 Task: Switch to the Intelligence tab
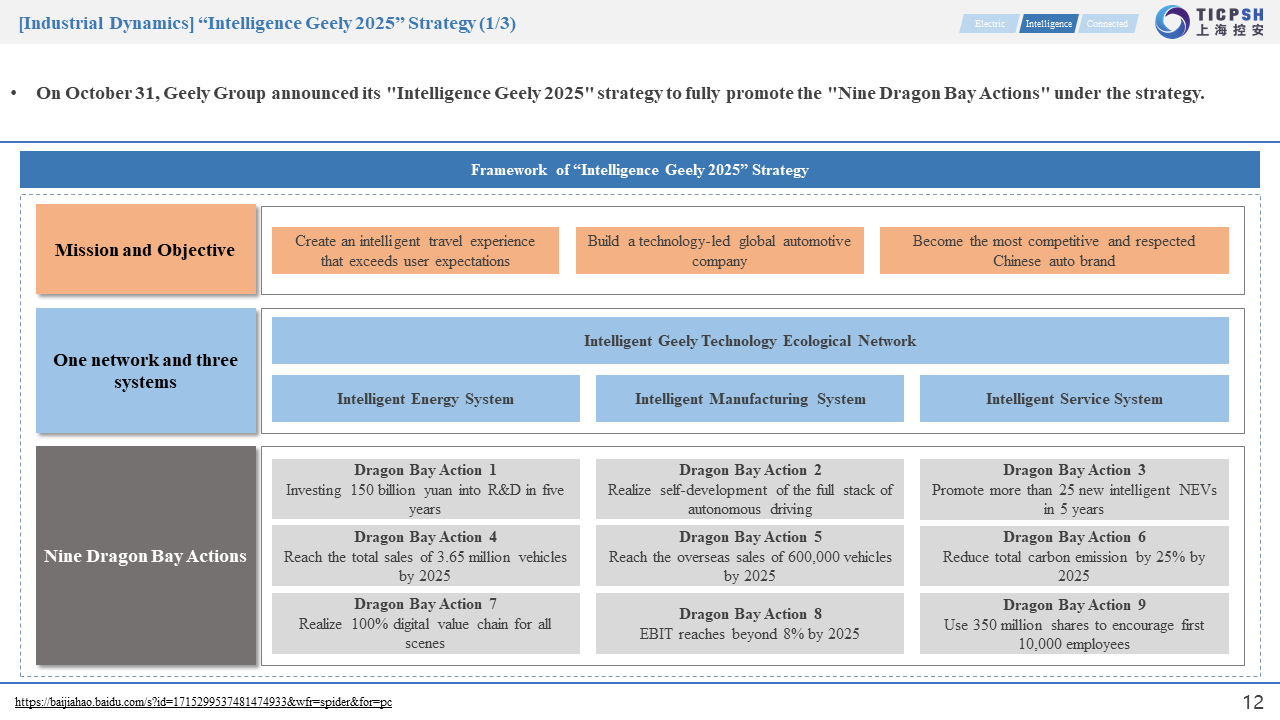point(1048,24)
